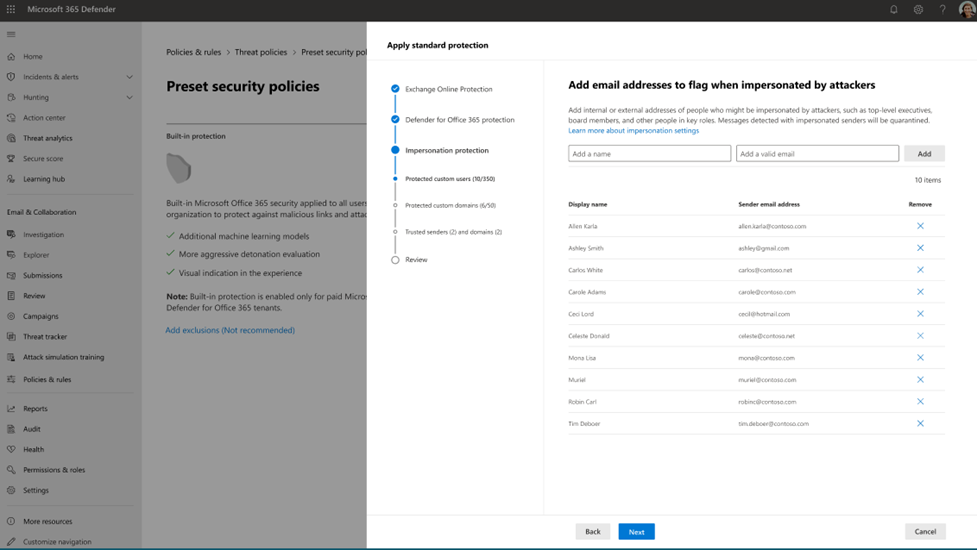Open Secure score
This screenshot has width=977, height=550.
(x=43, y=159)
